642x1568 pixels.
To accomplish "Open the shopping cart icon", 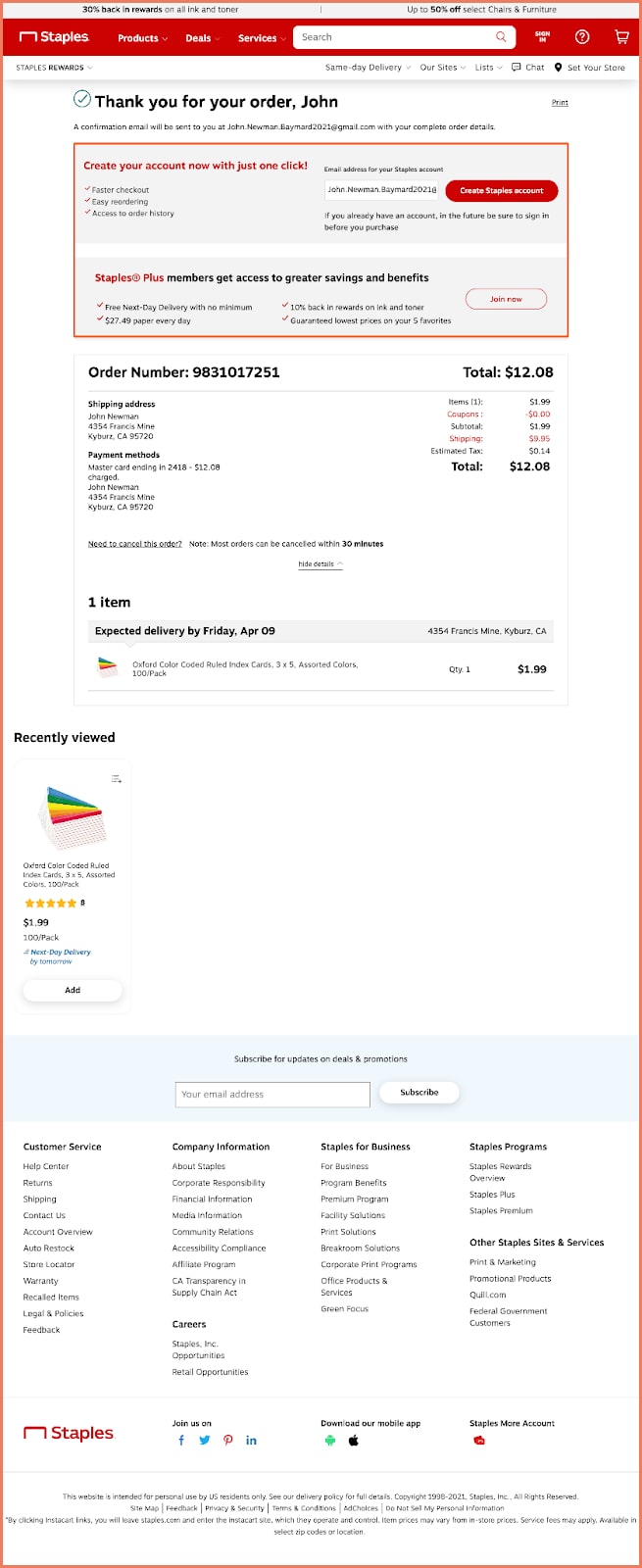I will 621,37.
